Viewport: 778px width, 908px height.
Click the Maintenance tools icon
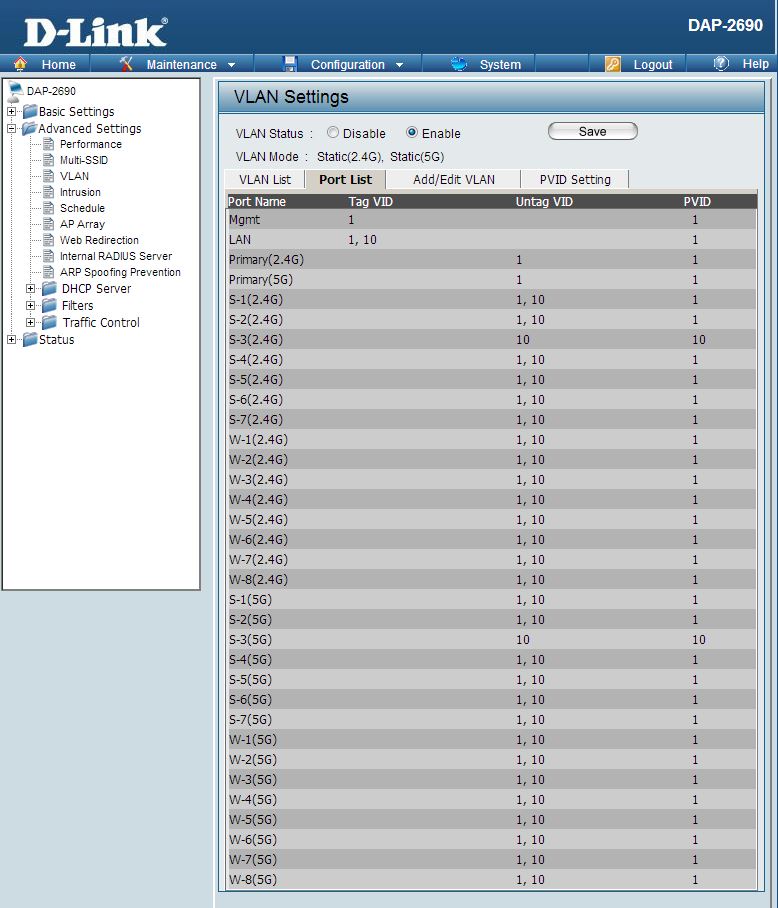click(x=126, y=64)
